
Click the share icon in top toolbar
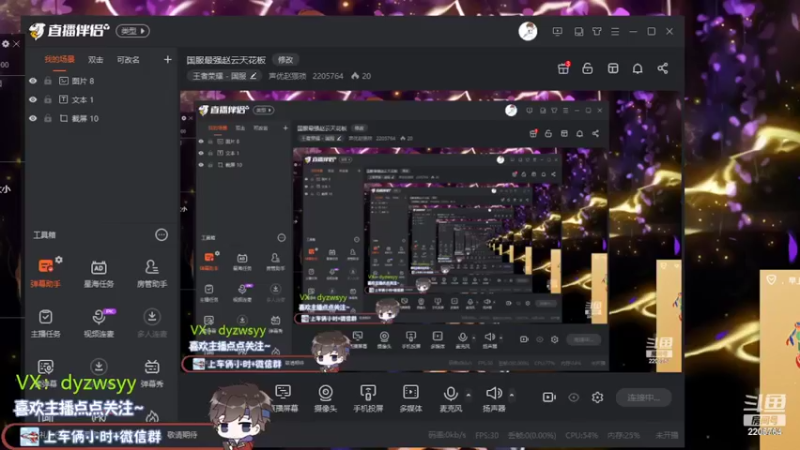662,68
